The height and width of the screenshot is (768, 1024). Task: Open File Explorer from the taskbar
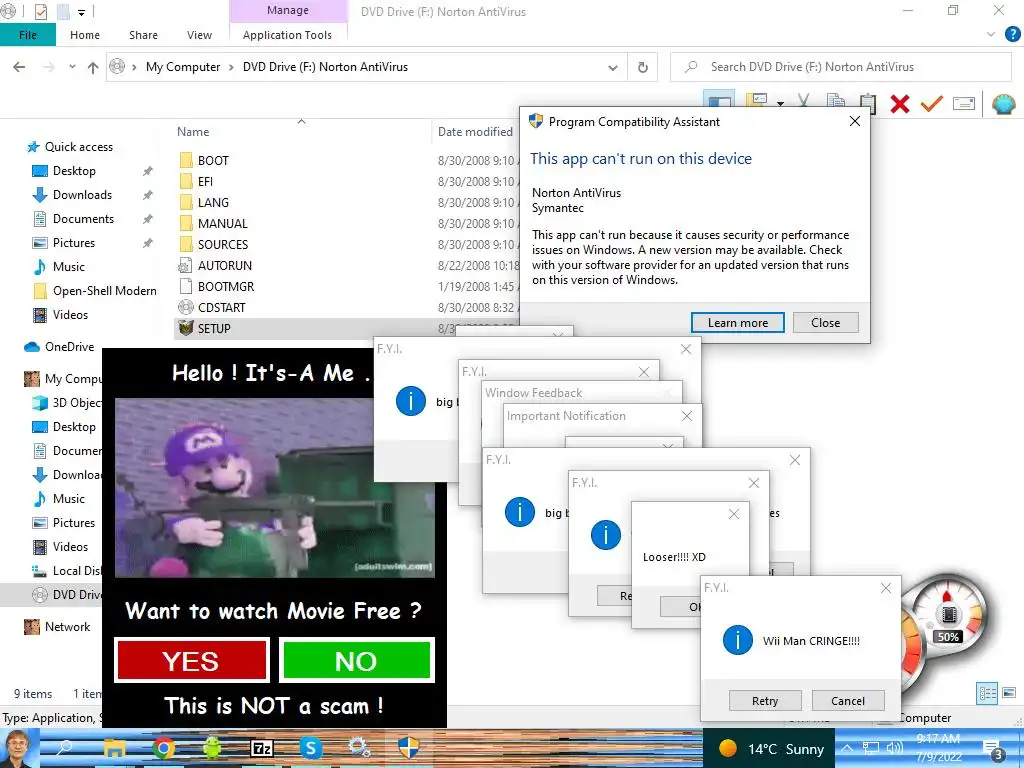point(115,748)
